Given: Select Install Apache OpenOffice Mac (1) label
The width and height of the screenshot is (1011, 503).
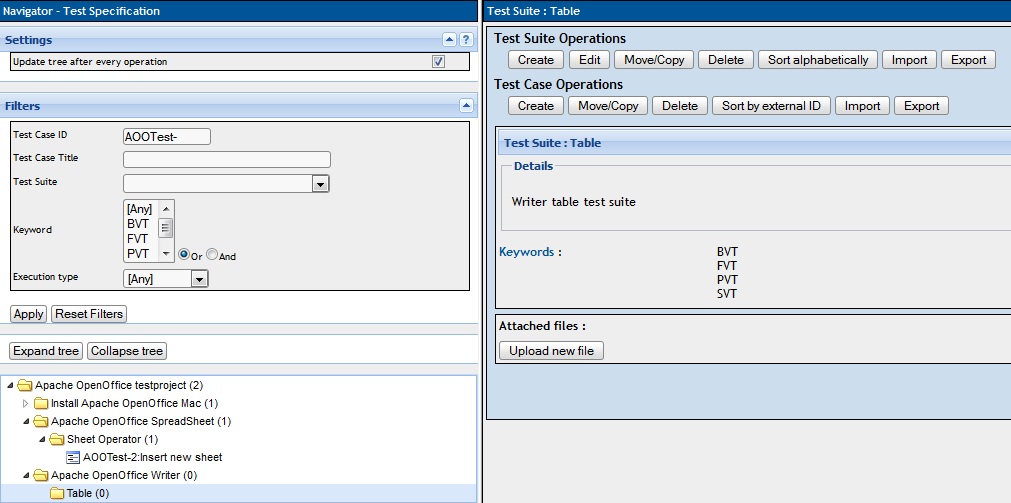Looking at the screenshot, I should click(134, 404).
